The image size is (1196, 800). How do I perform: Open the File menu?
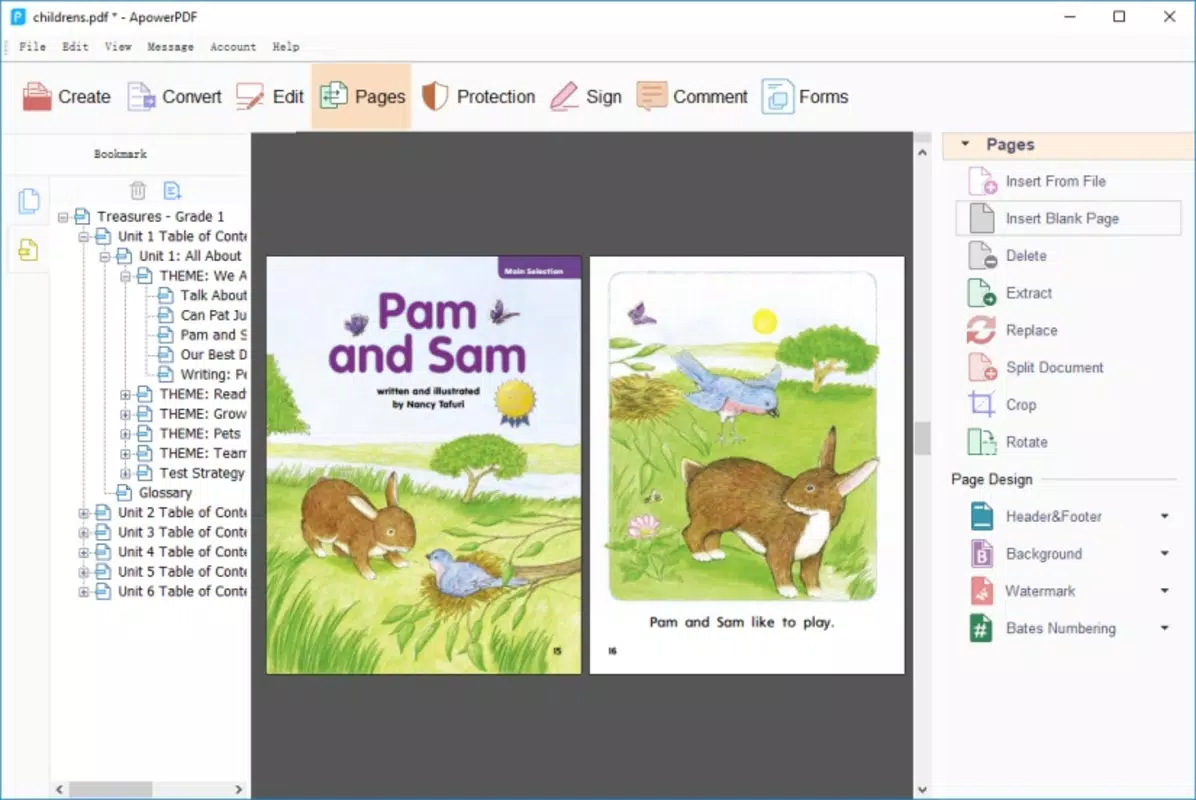(x=32, y=47)
